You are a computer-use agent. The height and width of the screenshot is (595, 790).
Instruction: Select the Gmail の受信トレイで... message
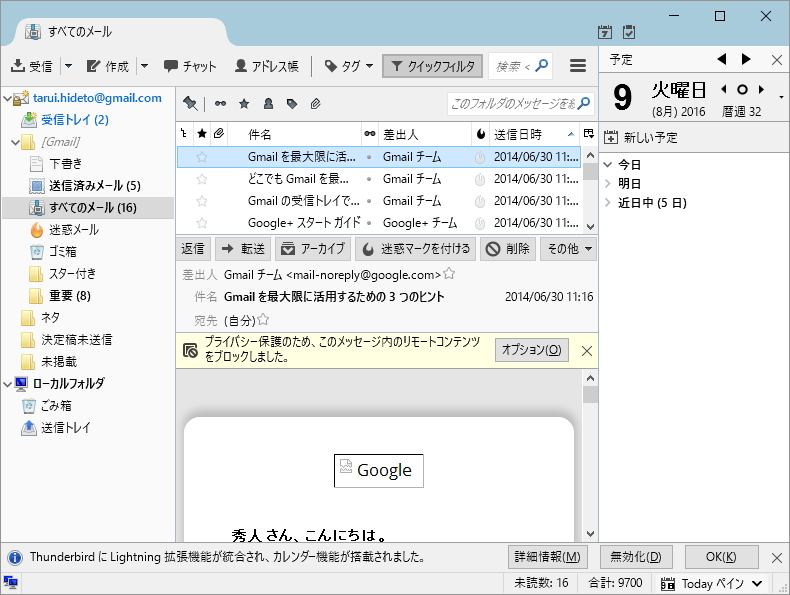point(379,201)
